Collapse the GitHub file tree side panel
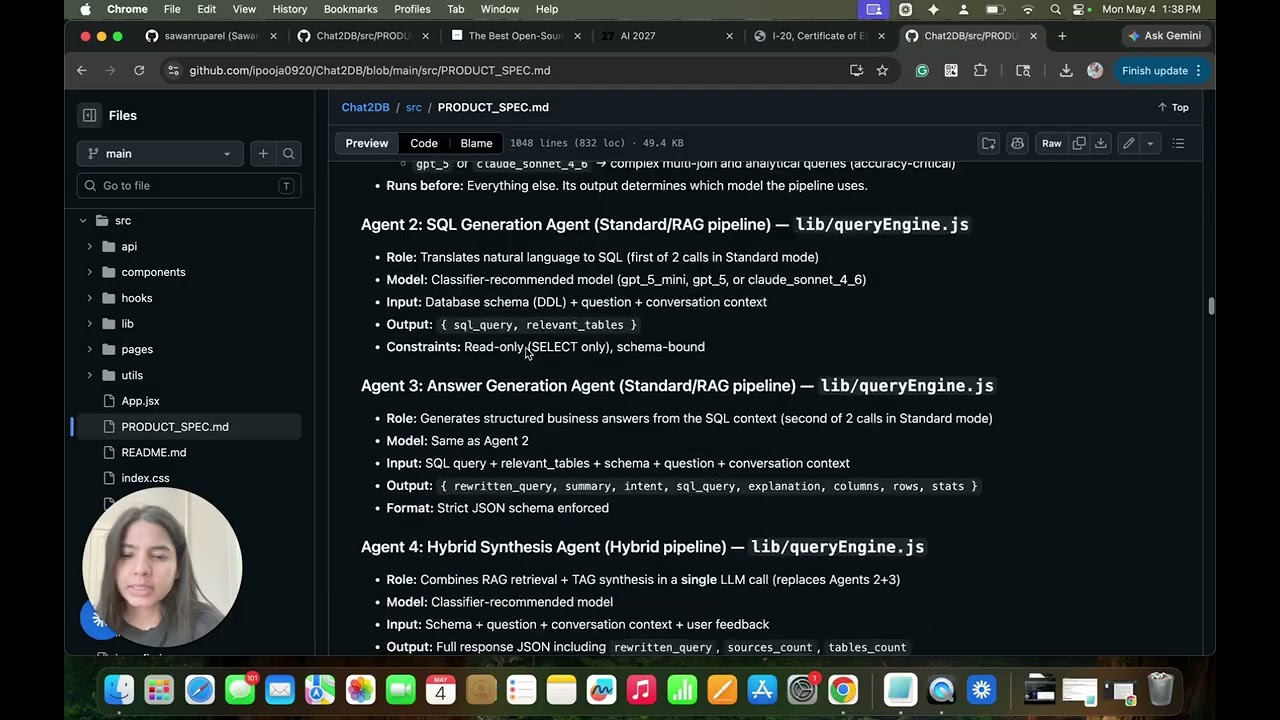The height and width of the screenshot is (720, 1280). (89, 115)
